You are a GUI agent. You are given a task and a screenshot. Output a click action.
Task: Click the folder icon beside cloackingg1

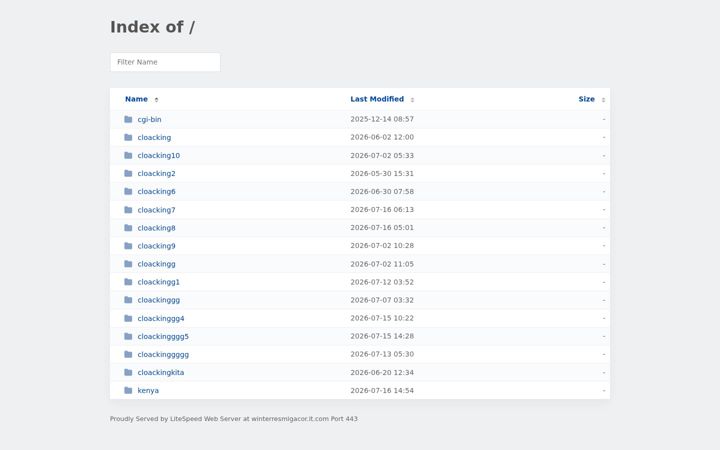coord(128,282)
